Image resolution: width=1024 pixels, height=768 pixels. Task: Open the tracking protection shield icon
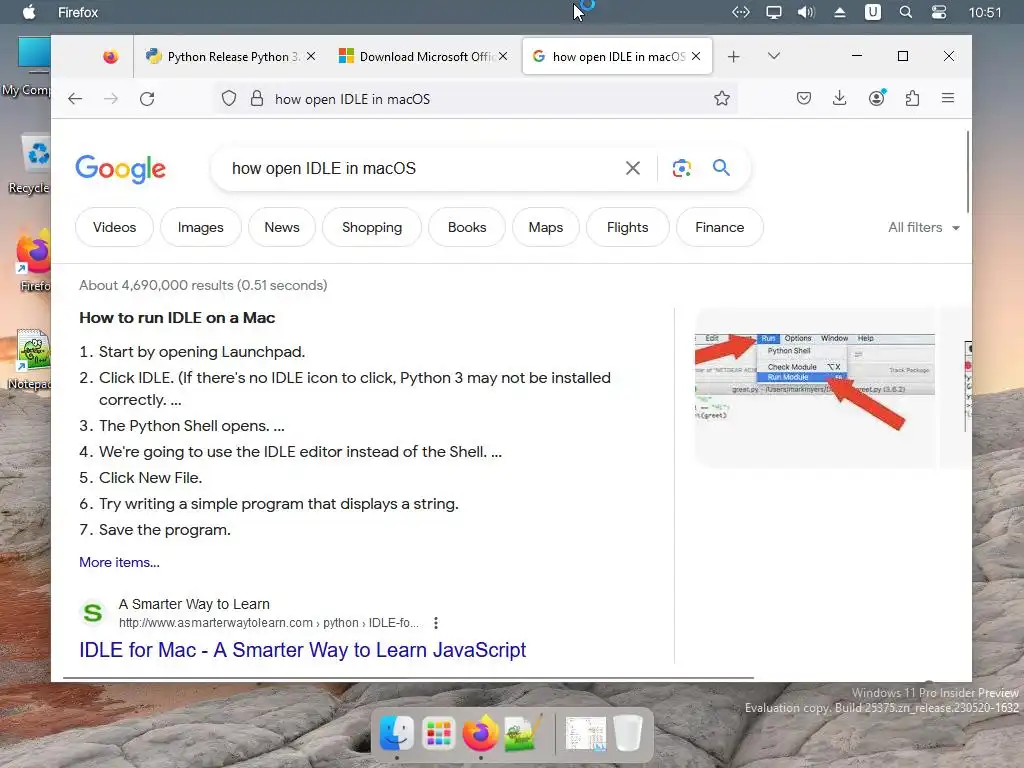[x=229, y=99]
